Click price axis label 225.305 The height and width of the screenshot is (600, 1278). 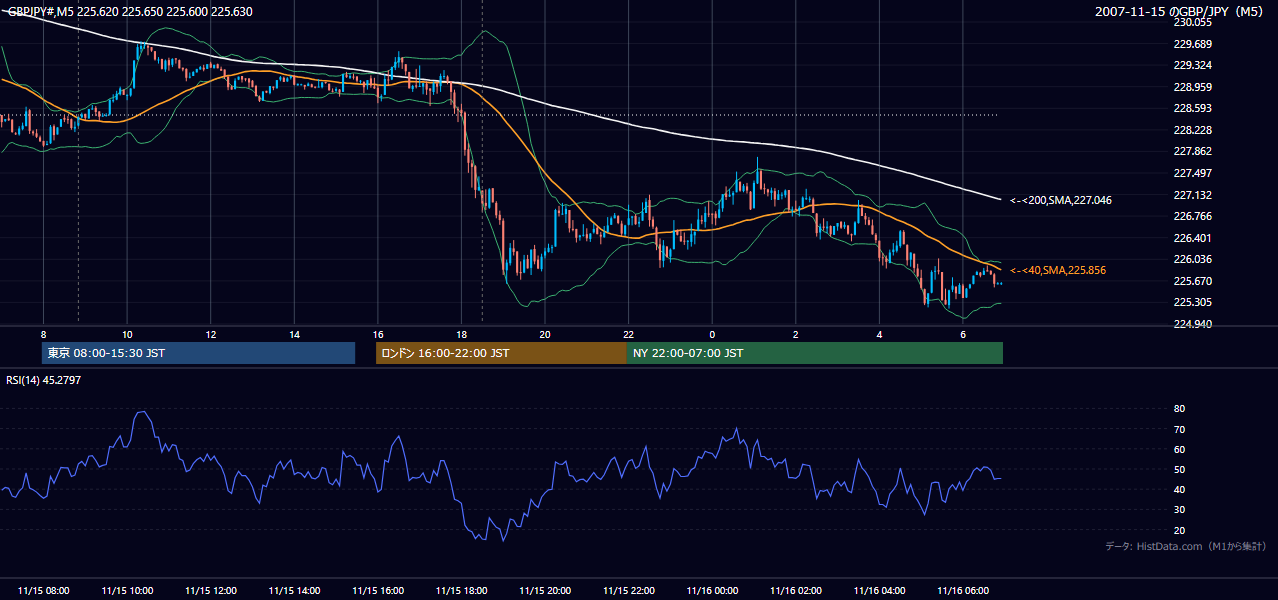pos(1192,302)
